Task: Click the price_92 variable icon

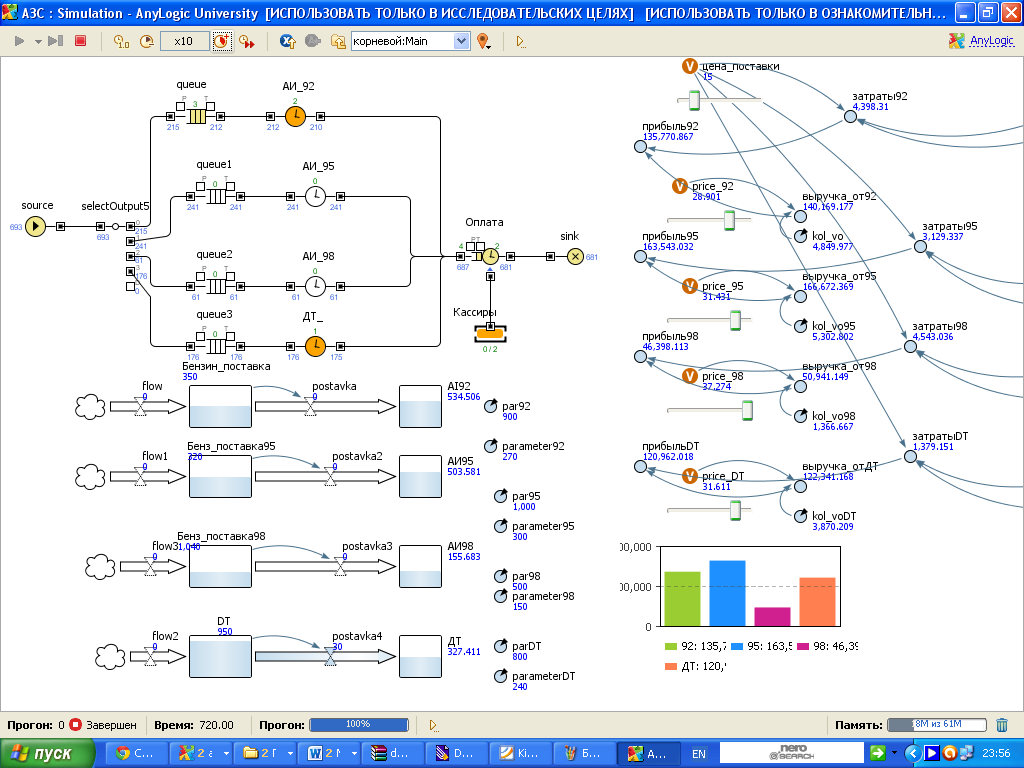Action: [x=680, y=186]
